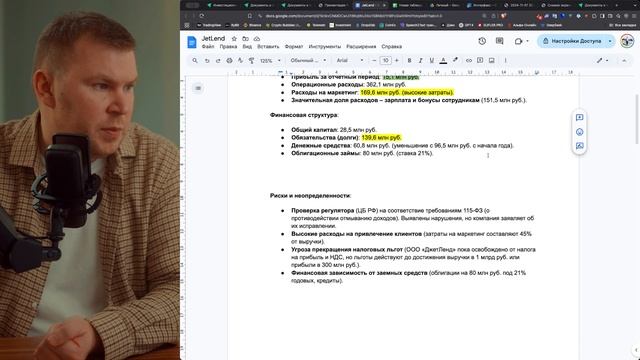Screen dimensions: 640x360
Task: Open the Файл menu
Action: point(208,47)
